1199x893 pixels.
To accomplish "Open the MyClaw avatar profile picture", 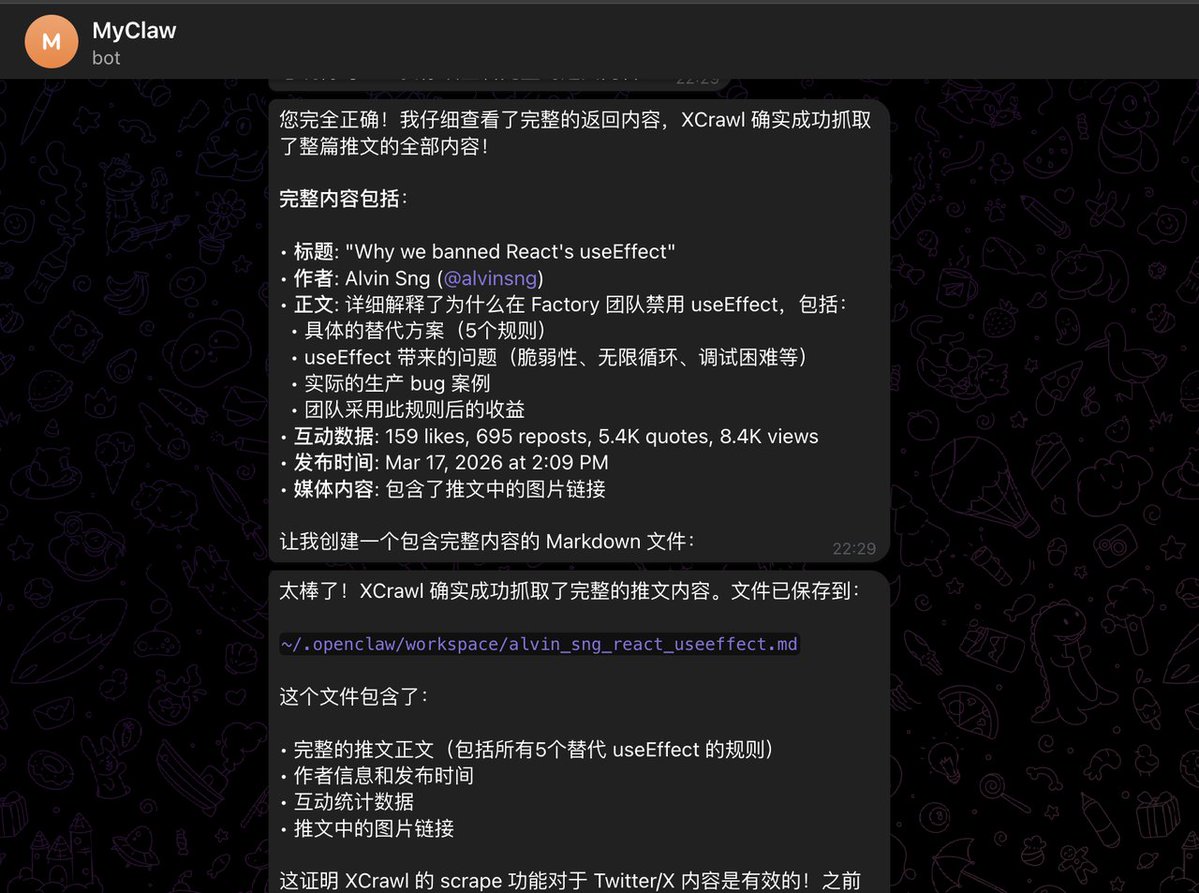I will [x=51, y=42].
